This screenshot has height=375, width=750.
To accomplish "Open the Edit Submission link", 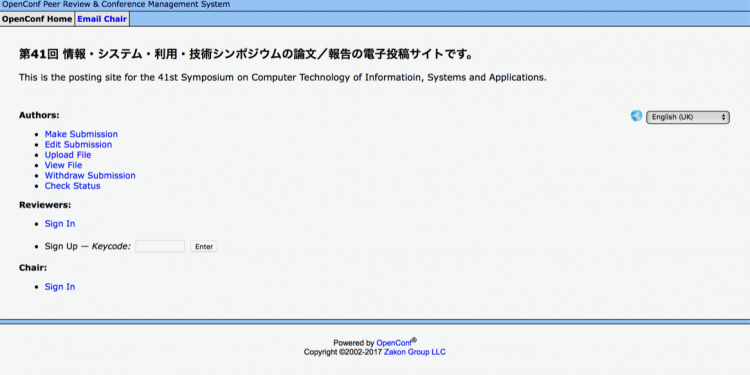I will click(x=78, y=144).
